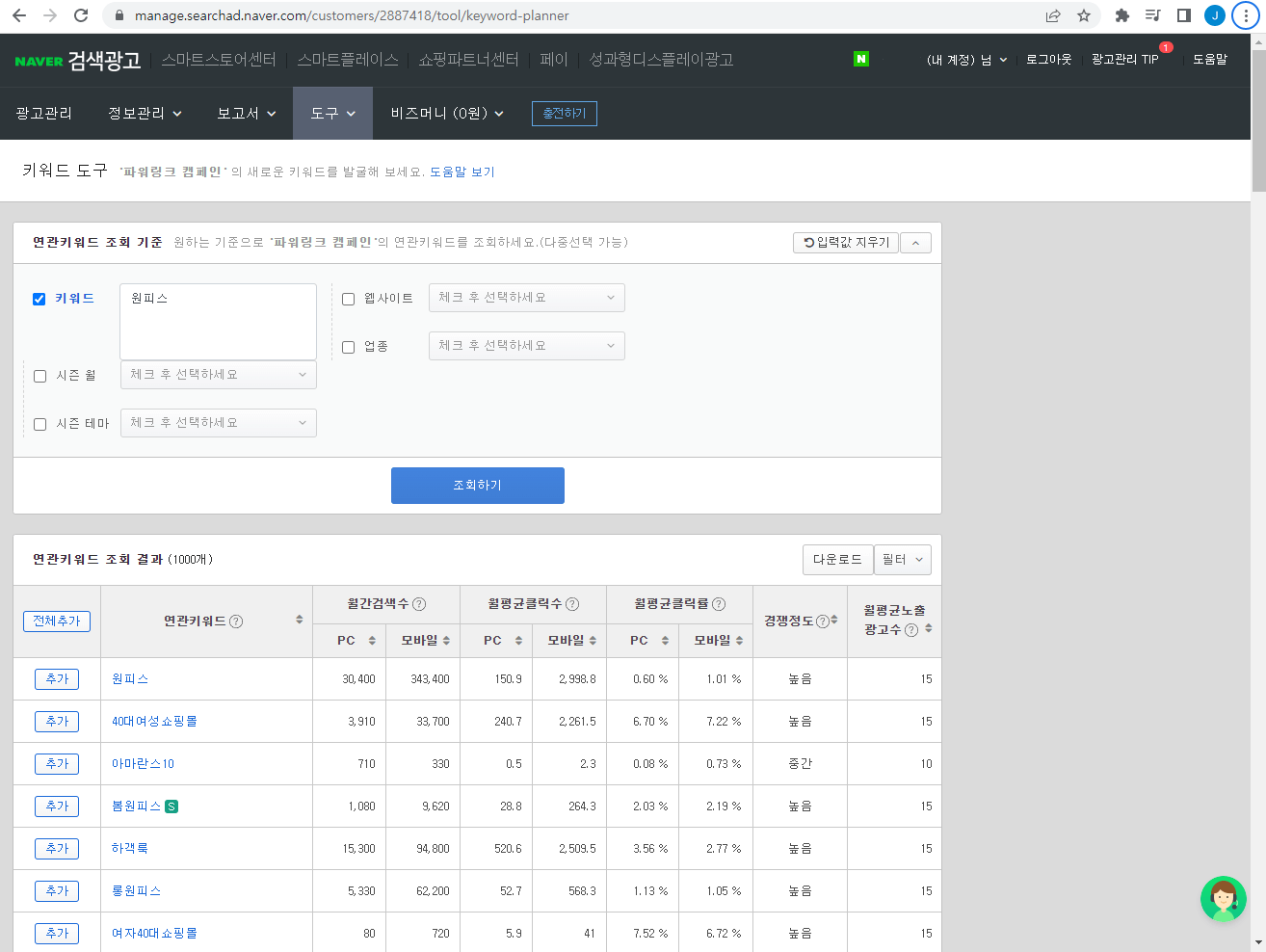Check the 시즌 테마 checkbox
The height and width of the screenshot is (952, 1266).
(x=40, y=424)
